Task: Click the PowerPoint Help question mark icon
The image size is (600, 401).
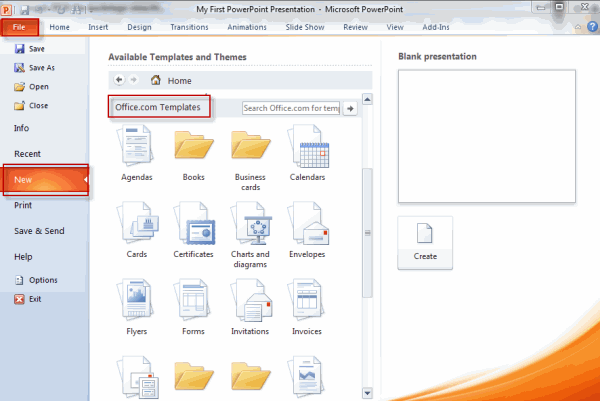Action: click(x=592, y=27)
